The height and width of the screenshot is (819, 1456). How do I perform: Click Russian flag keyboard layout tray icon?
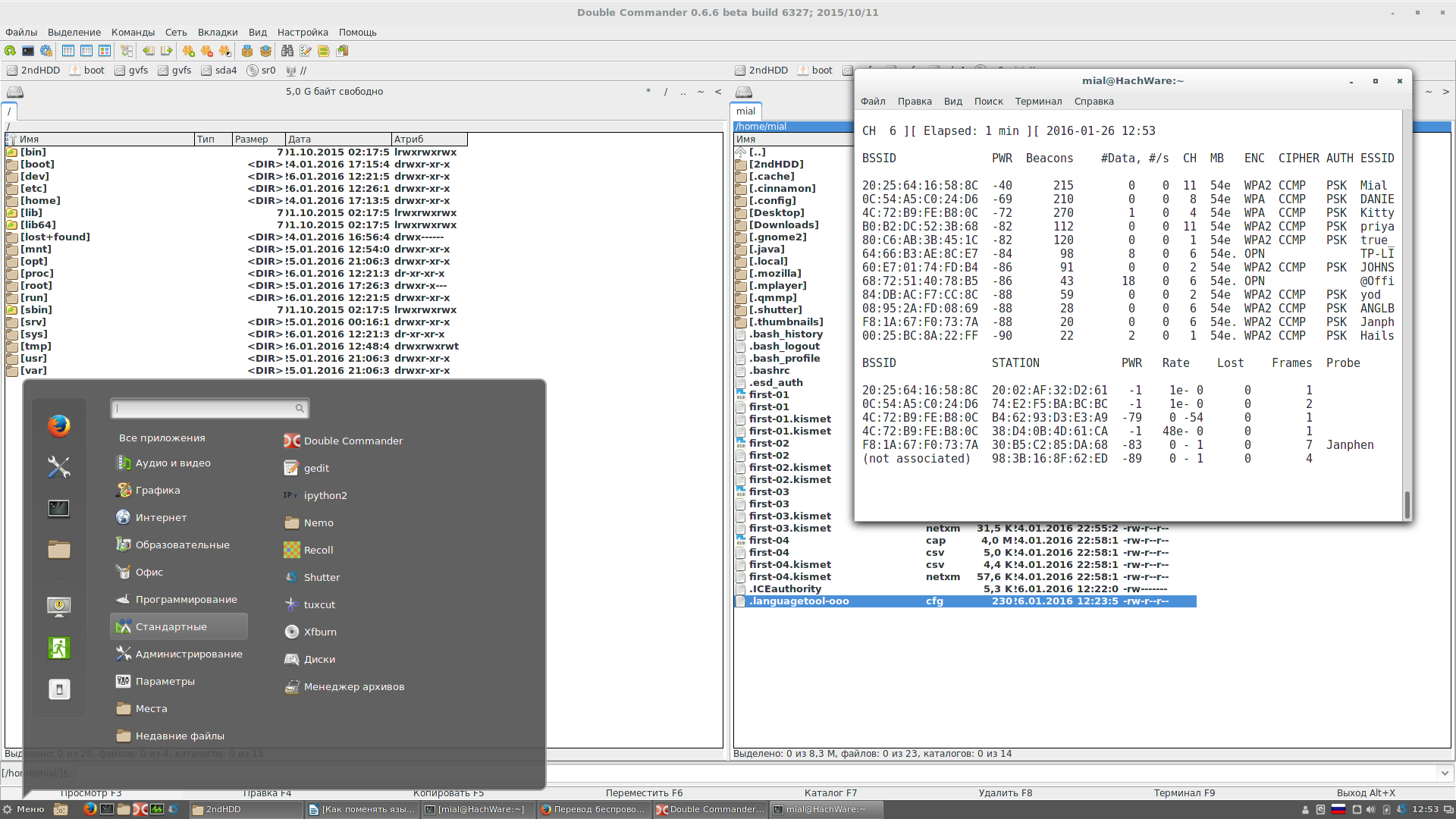[x=1338, y=809]
